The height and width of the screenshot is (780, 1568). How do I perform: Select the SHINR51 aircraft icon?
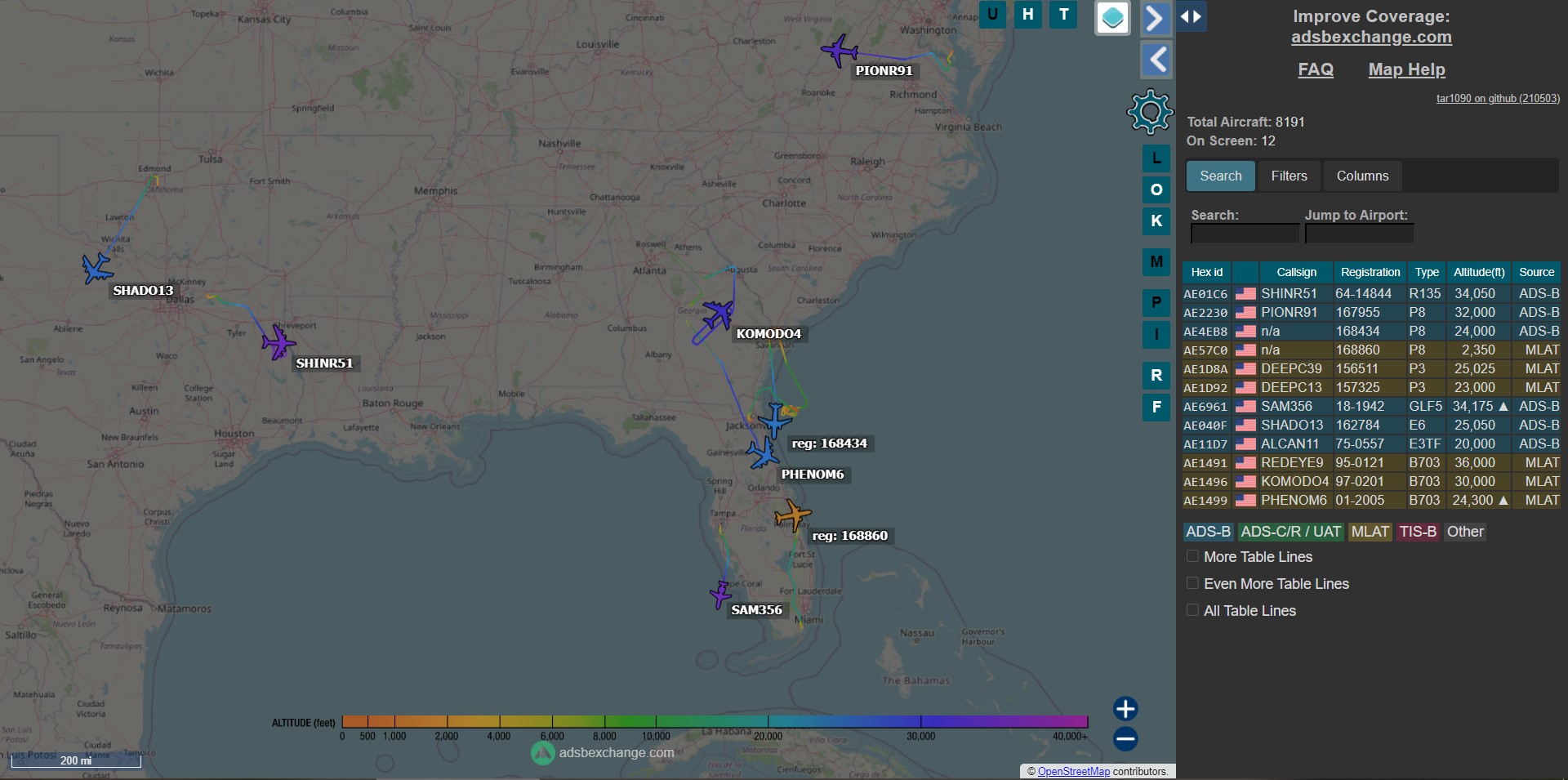tap(278, 342)
